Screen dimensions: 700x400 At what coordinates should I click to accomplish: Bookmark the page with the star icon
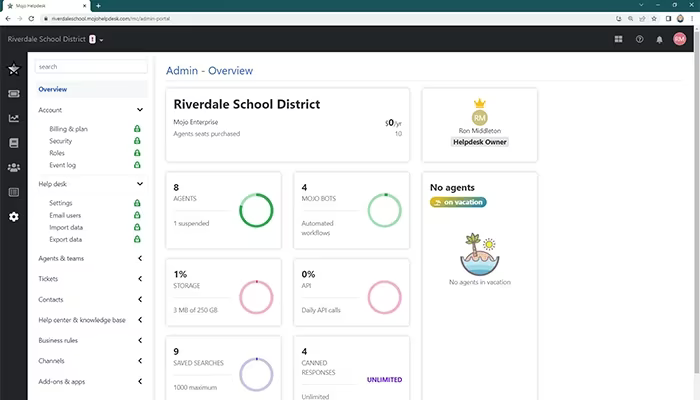click(654, 19)
